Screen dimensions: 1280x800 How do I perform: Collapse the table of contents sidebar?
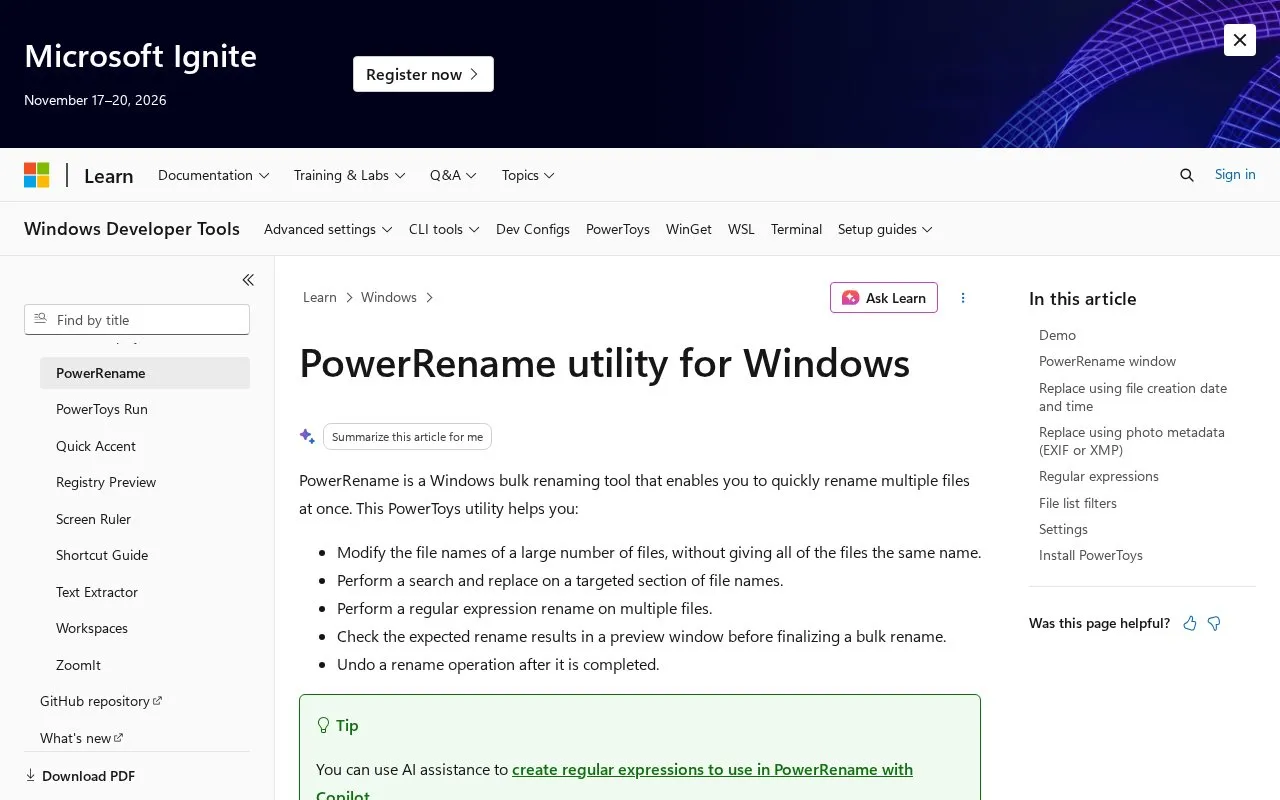coord(248,280)
